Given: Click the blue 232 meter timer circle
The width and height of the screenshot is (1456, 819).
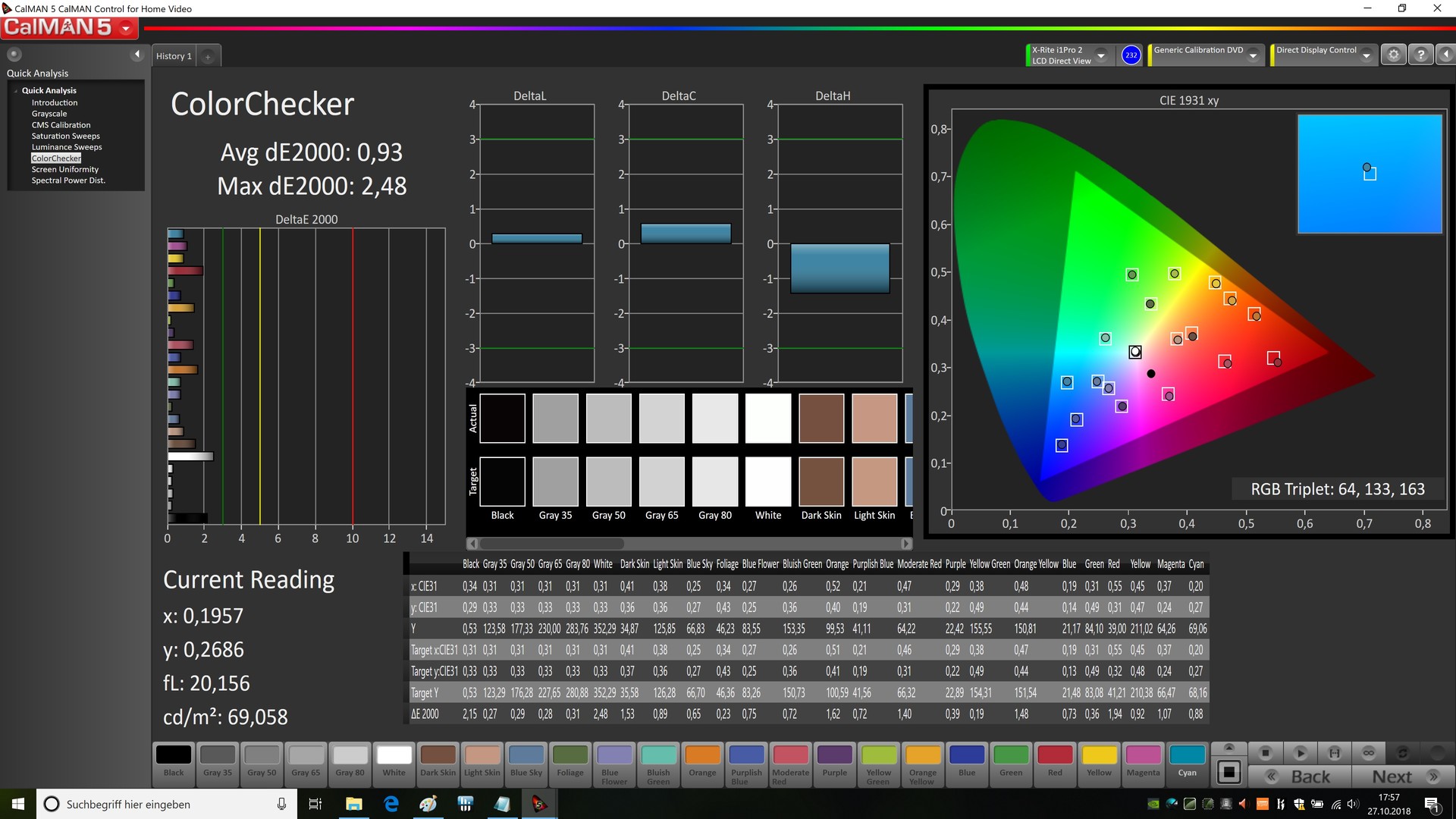Looking at the screenshot, I should pyautogui.click(x=1131, y=55).
